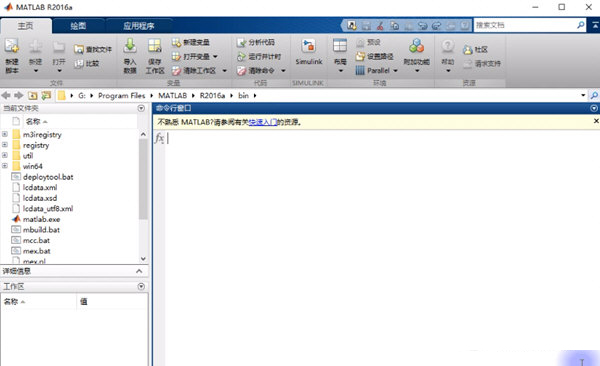Click Analyze Code (分析代码) button
The width and height of the screenshot is (600, 366).
255,42
